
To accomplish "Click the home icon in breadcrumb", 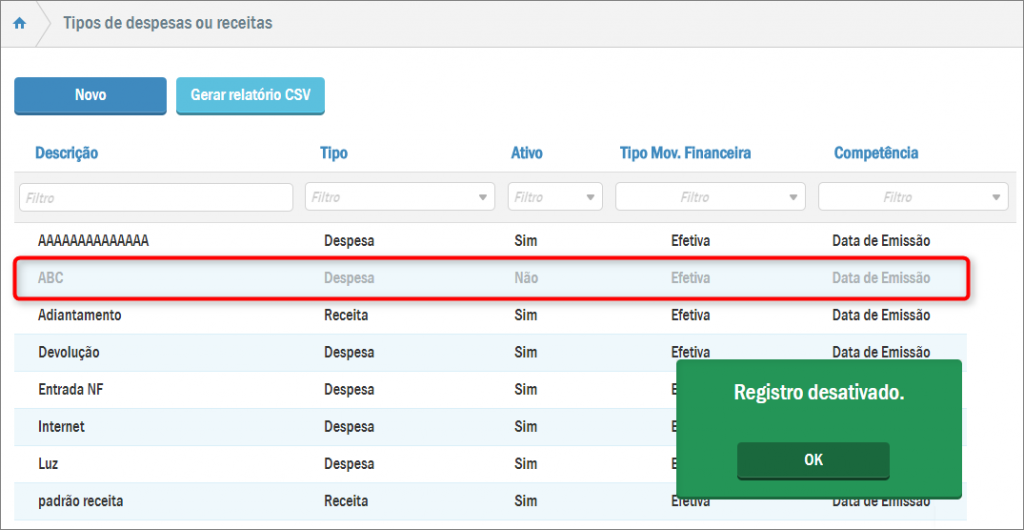I will point(19,23).
